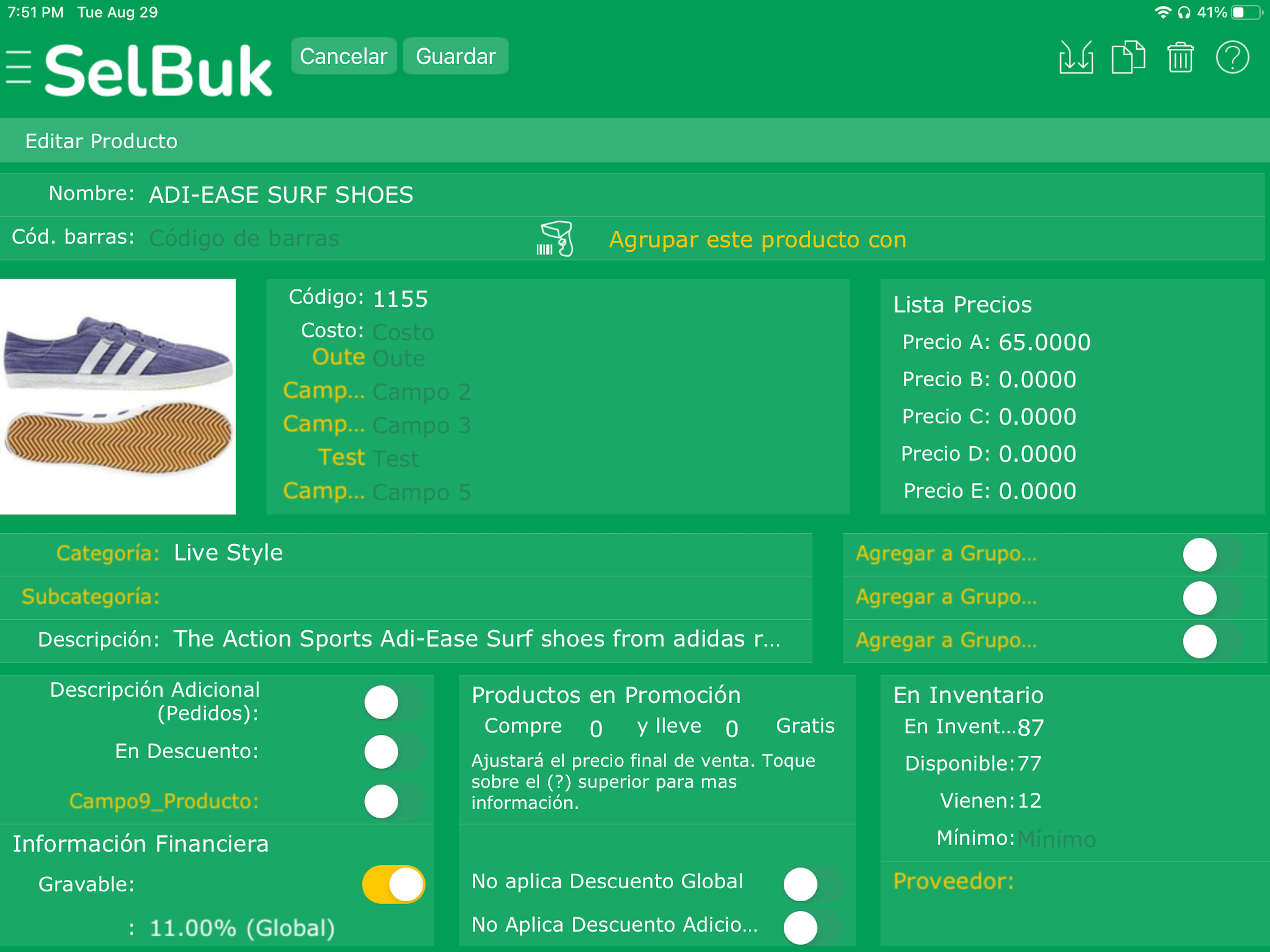Focus Código de barras input field
The image size is (1270, 952).
[x=339, y=238]
